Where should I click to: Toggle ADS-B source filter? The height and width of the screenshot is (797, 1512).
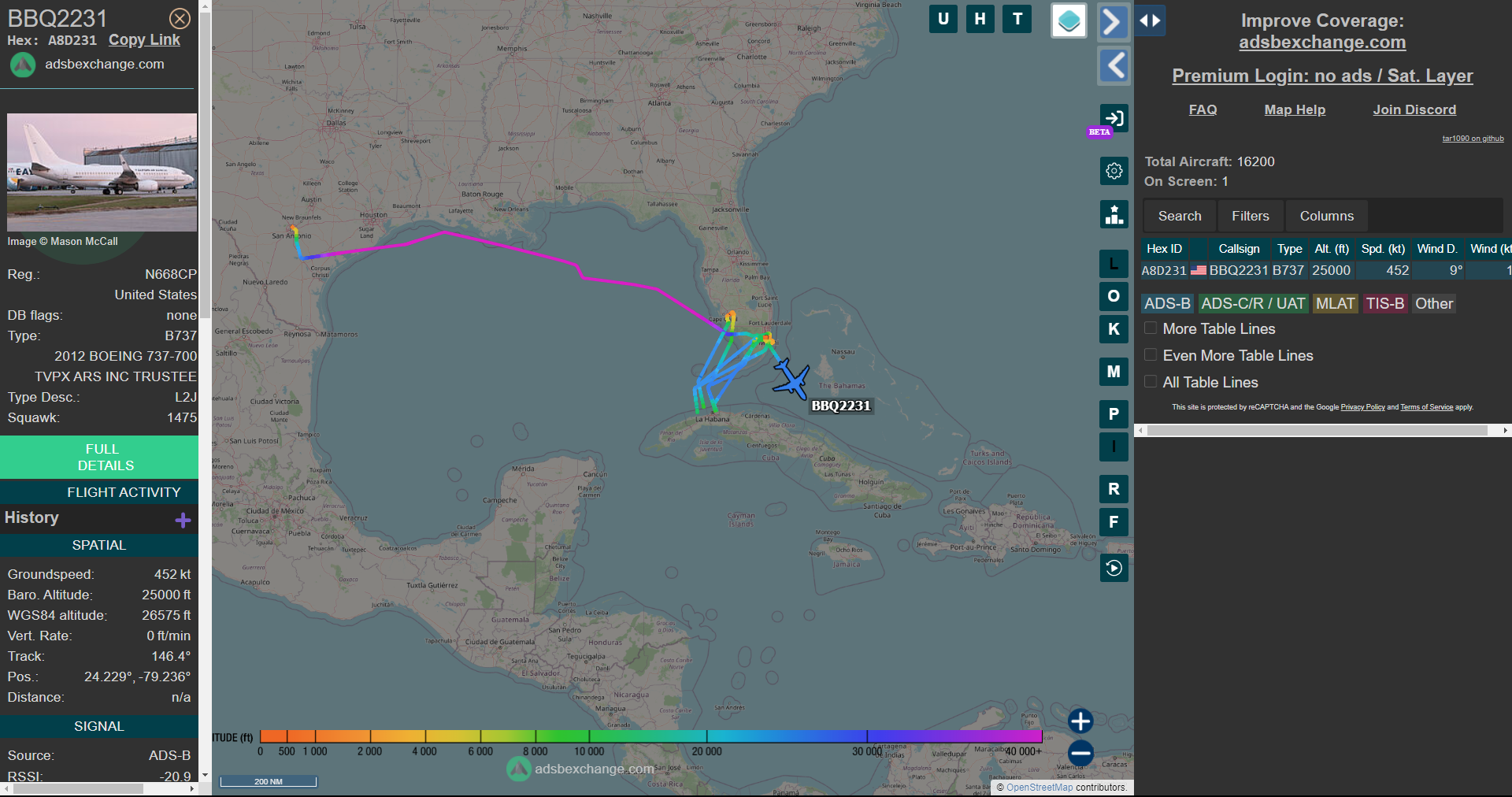pos(1167,303)
